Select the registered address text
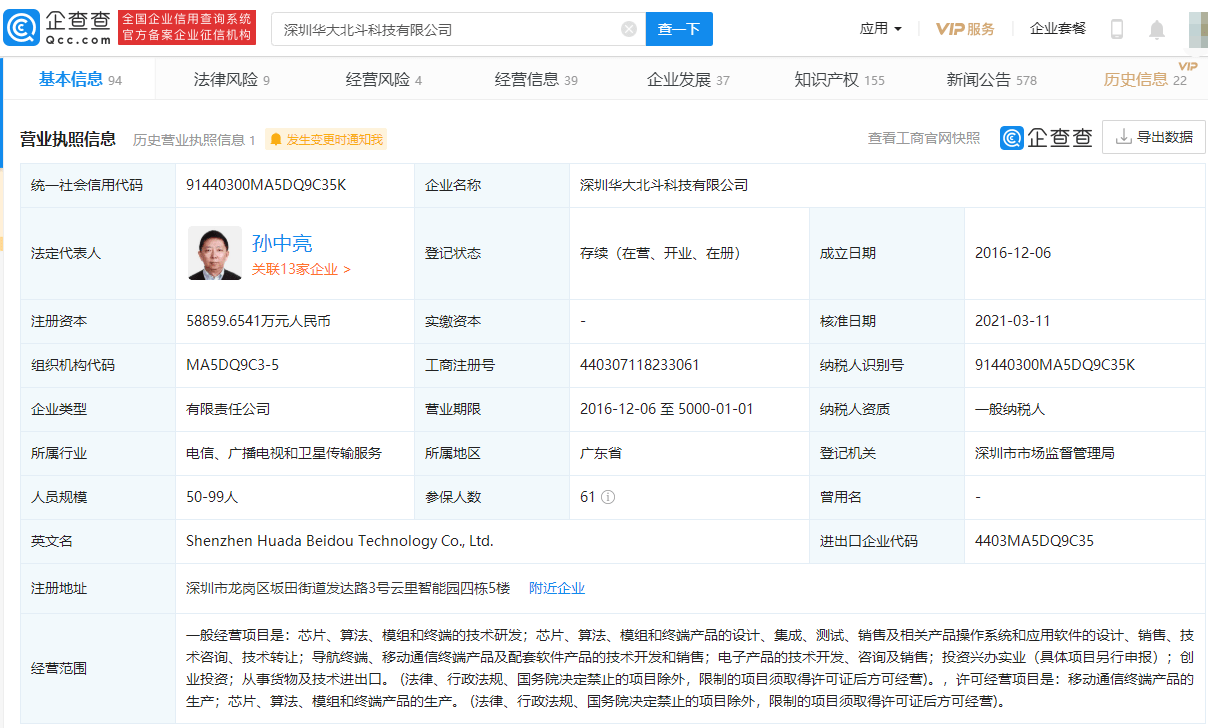 [348, 588]
